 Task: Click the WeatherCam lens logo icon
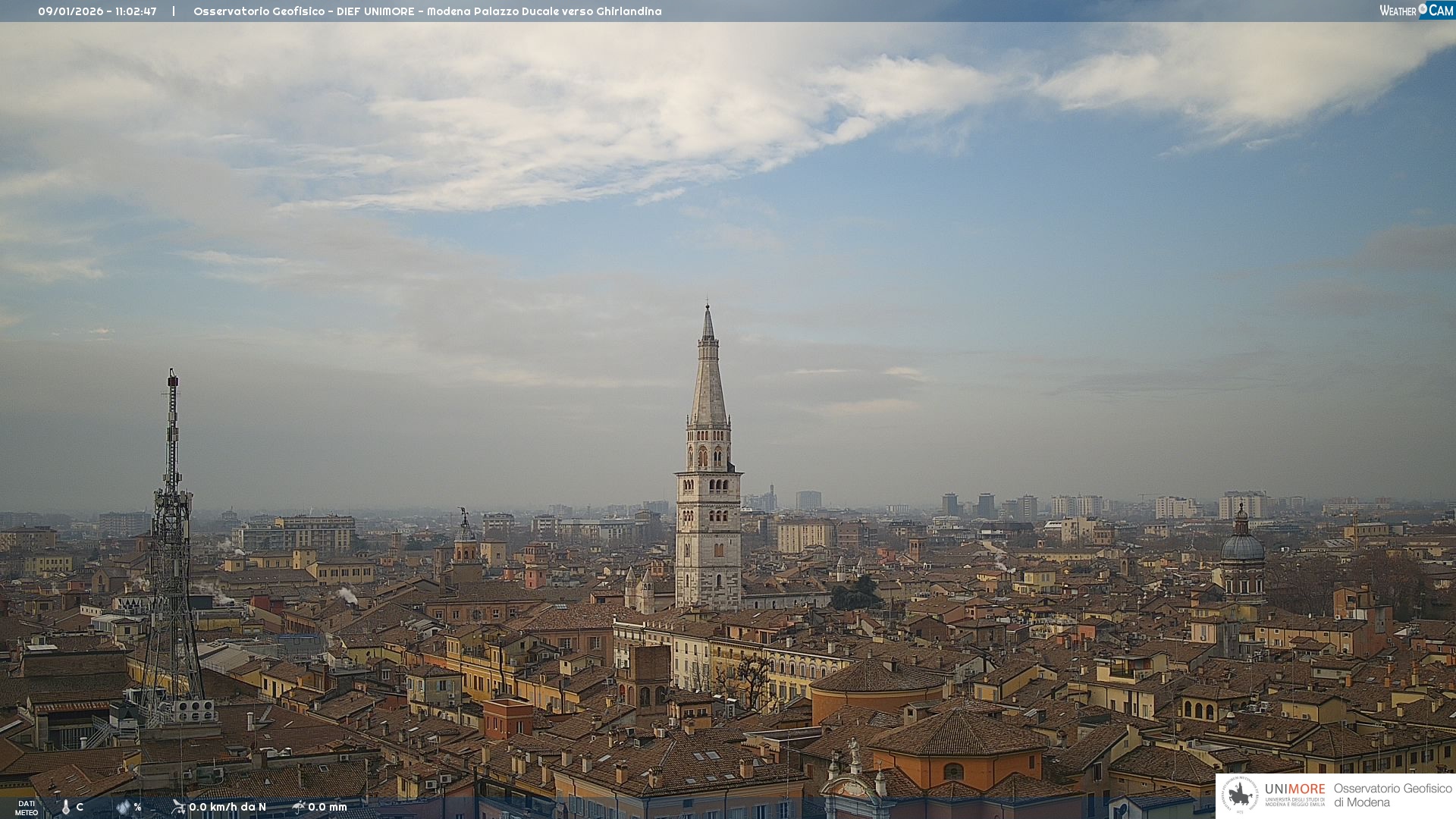tap(1423, 9)
